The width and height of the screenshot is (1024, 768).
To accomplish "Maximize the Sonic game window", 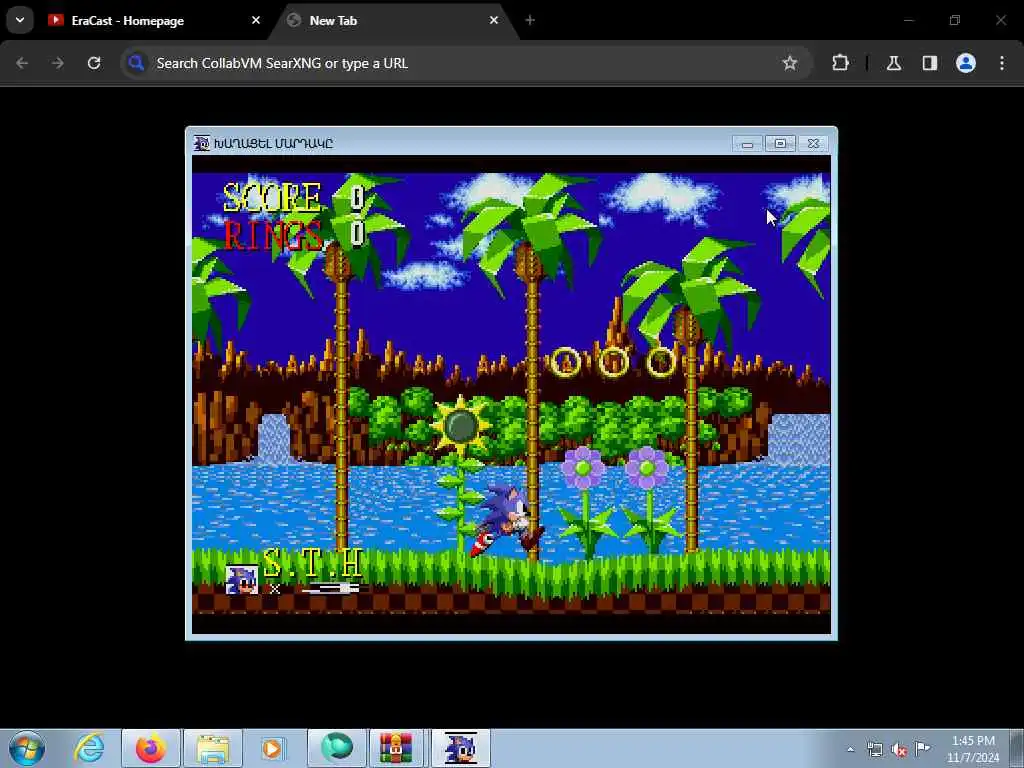I will (x=780, y=143).
